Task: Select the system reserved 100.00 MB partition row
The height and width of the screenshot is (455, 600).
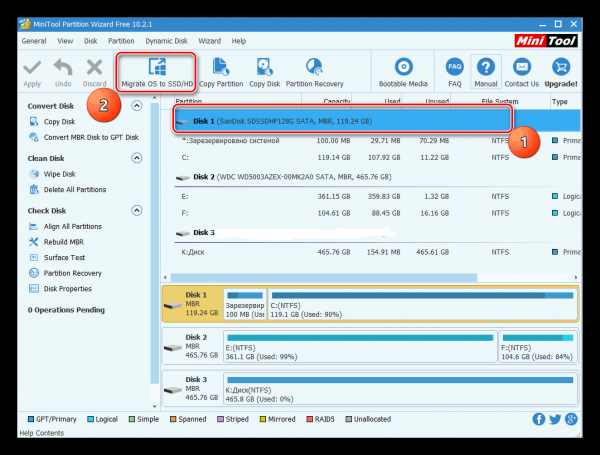Action: click(x=377, y=141)
